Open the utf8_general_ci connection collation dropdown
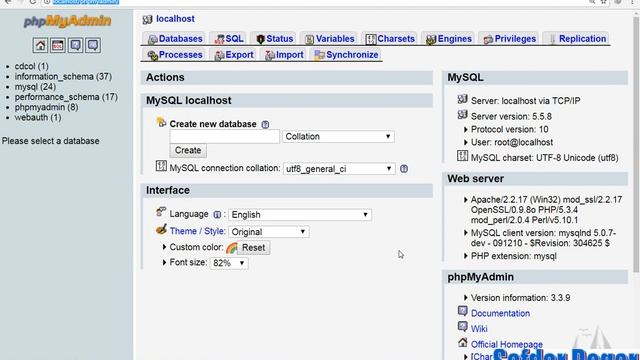Screen dimensions: 640x360 (339, 169)
